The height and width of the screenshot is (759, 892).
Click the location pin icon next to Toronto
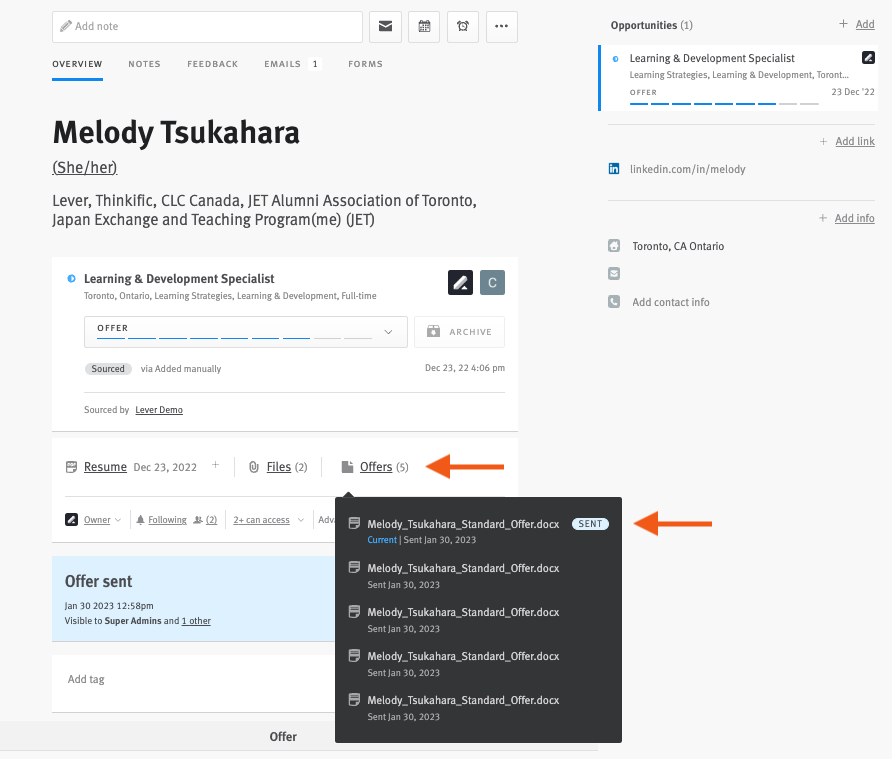click(613, 245)
